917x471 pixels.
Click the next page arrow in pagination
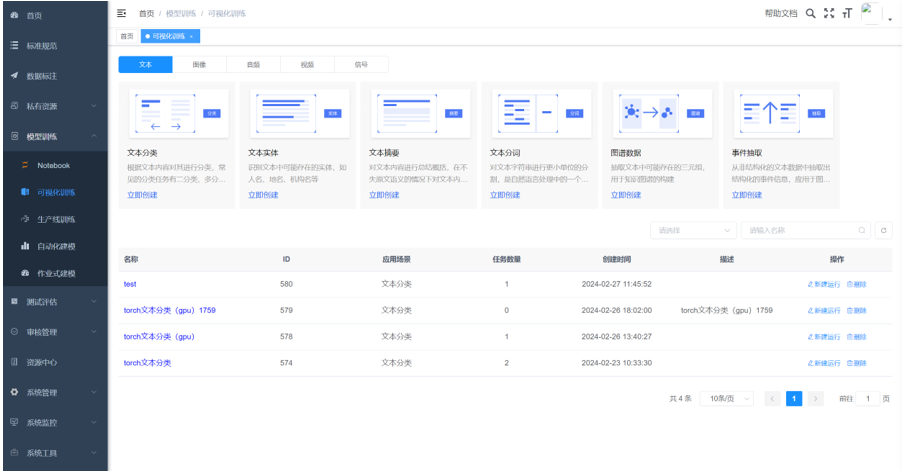tap(815, 398)
